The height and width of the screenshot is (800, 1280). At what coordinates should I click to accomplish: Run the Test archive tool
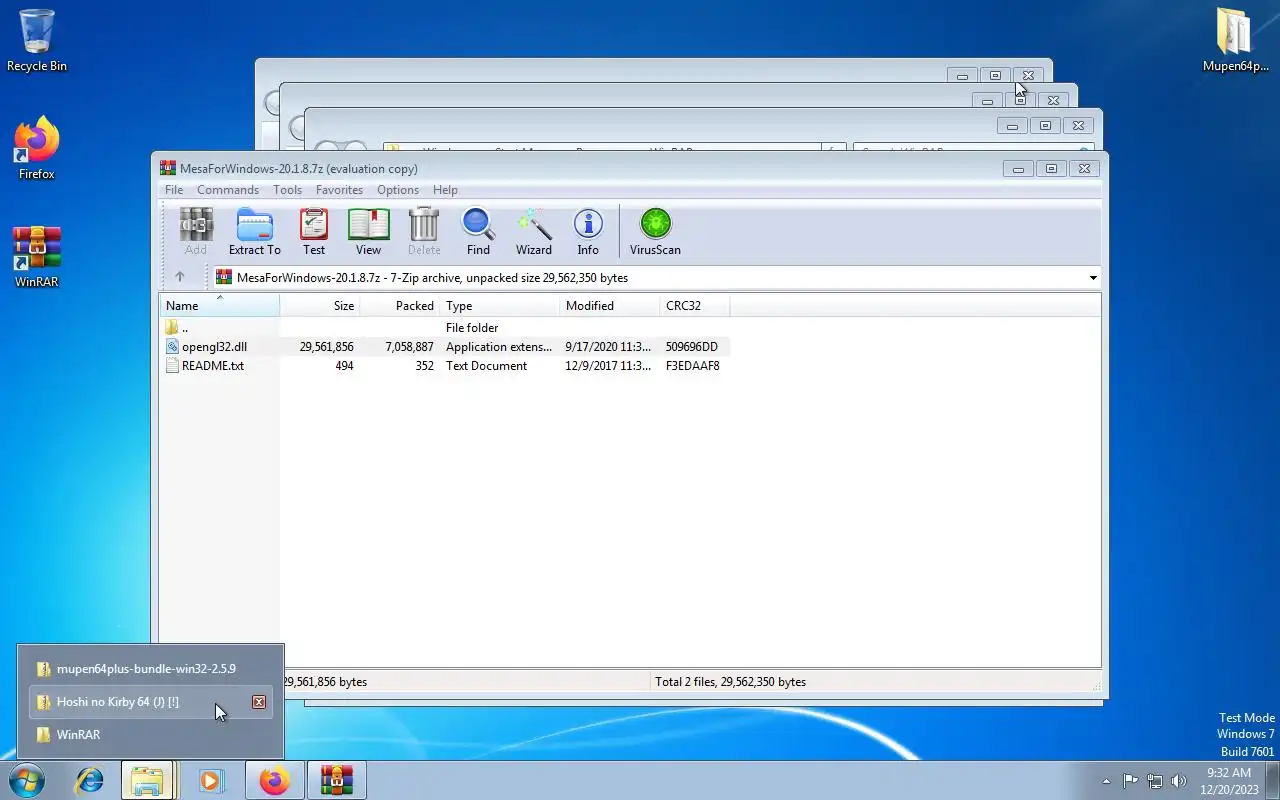tap(314, 232)
